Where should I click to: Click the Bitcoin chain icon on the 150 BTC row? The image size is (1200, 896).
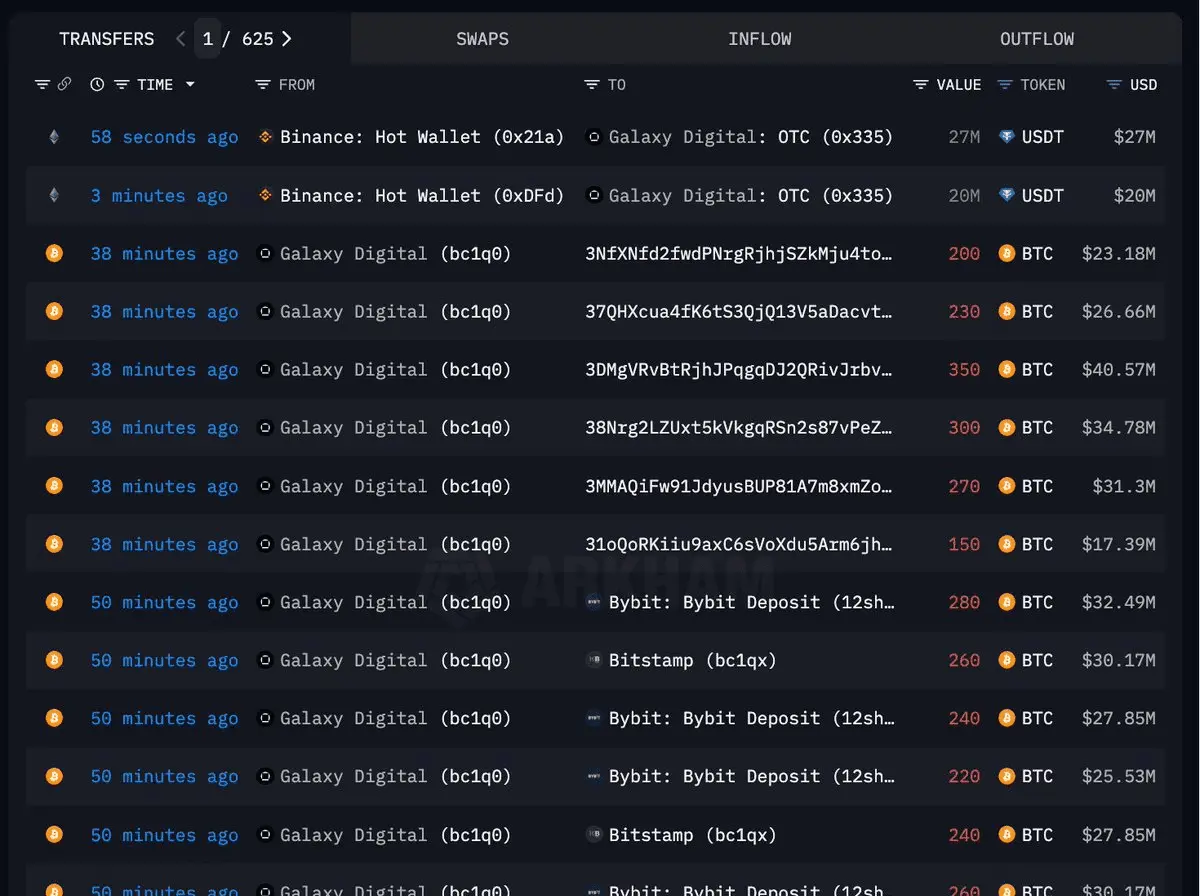click(54, 544)
